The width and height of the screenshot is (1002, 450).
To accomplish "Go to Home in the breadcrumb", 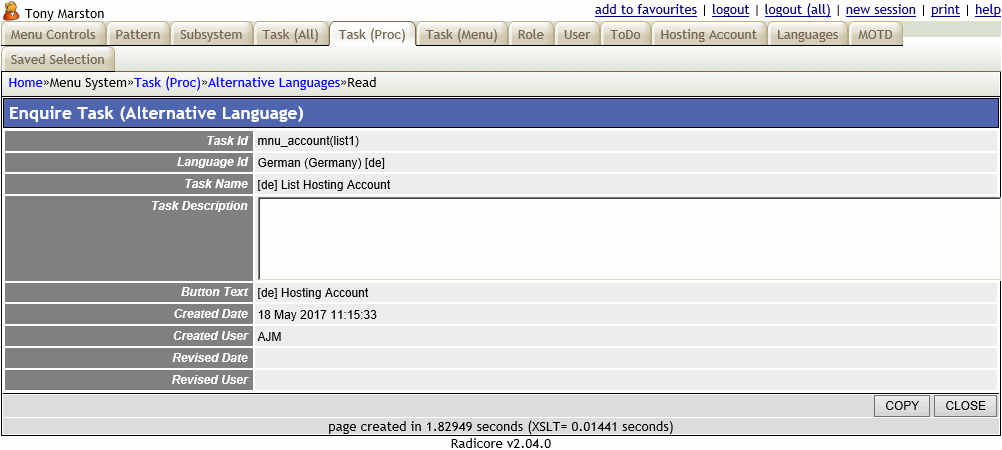I will click(26, 82).
